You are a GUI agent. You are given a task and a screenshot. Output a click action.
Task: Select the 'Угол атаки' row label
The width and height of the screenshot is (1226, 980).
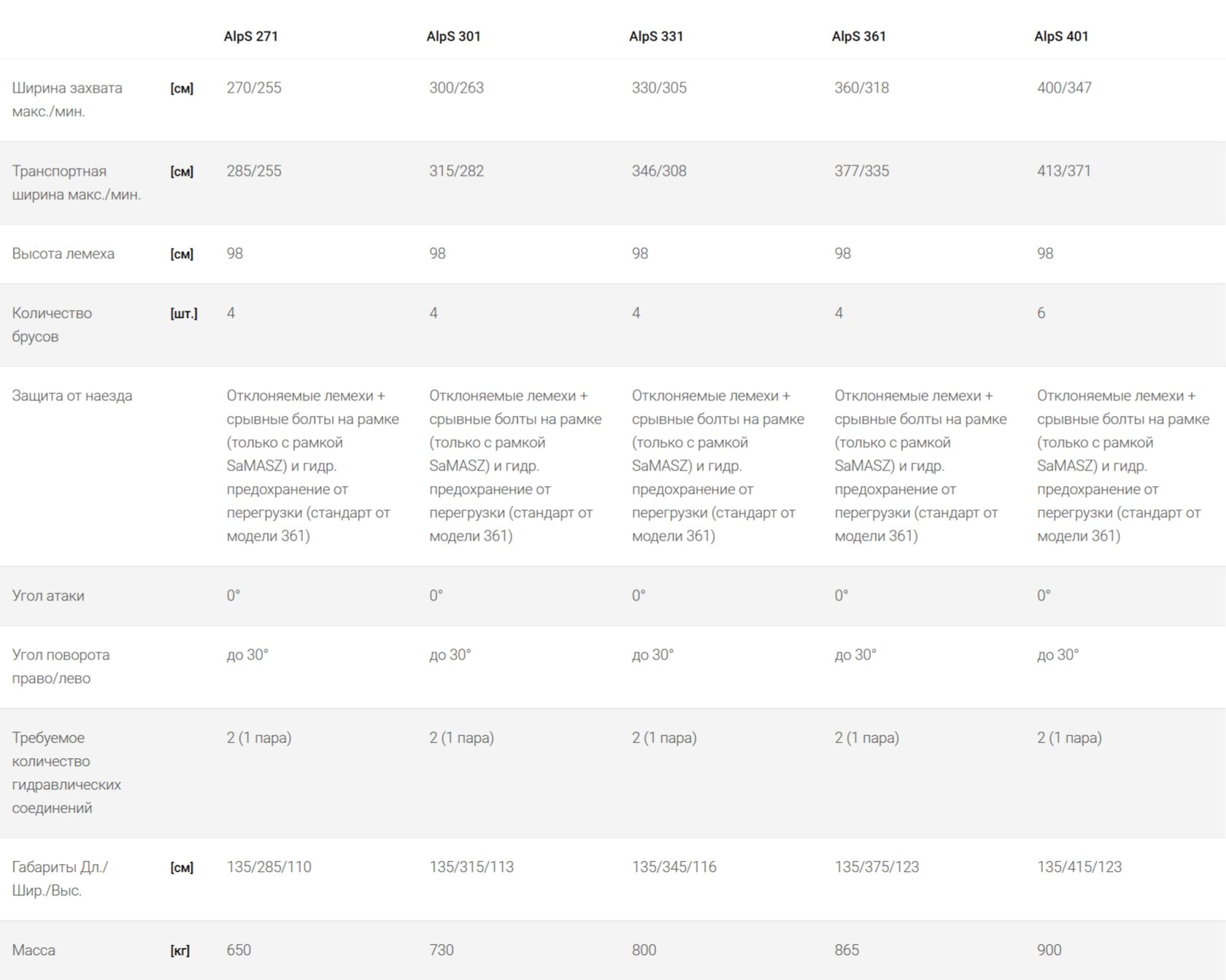(48, 595)
